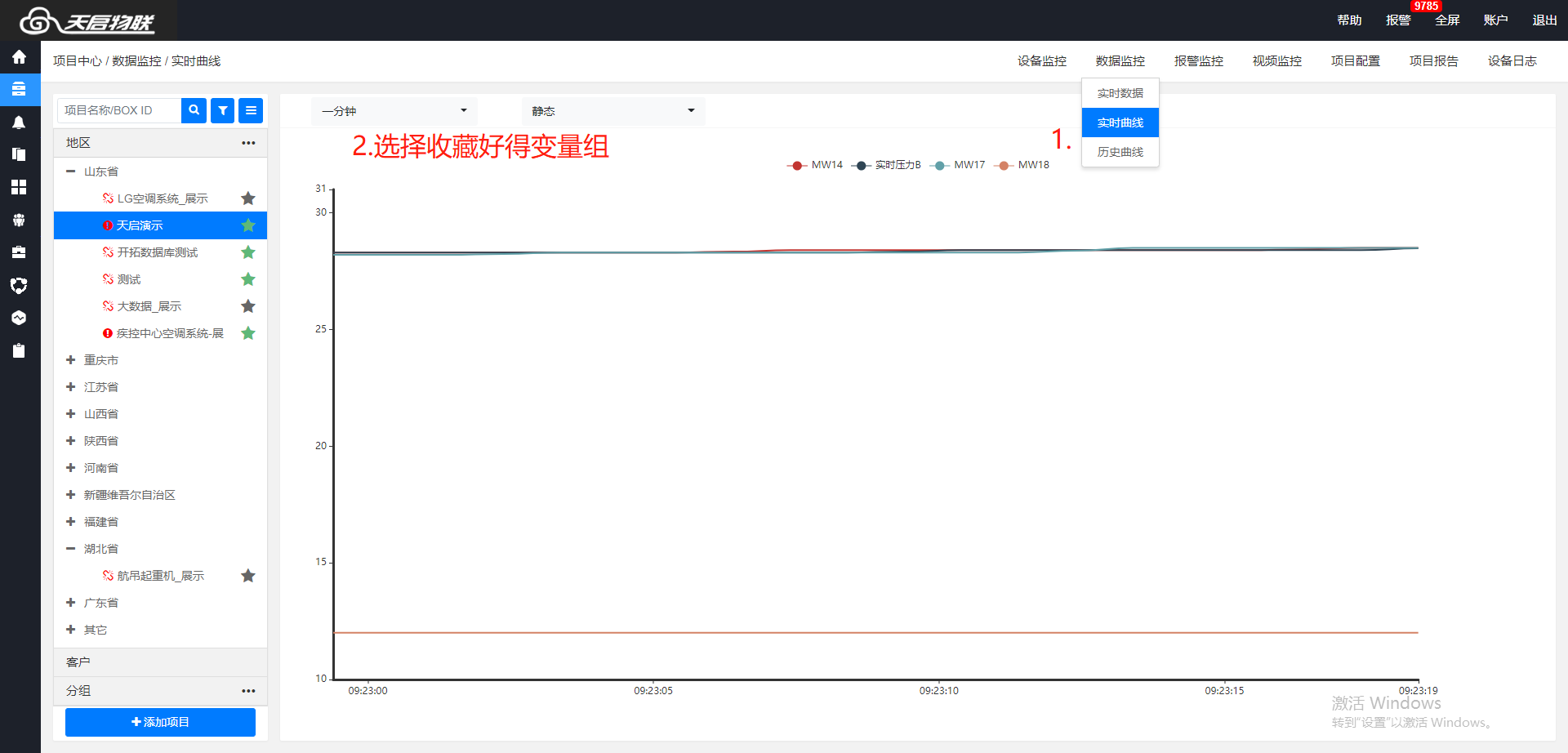Screen dimensions: 1568x753
Task: Click the 项目名称/BOX ID search field
Action: 119,110
